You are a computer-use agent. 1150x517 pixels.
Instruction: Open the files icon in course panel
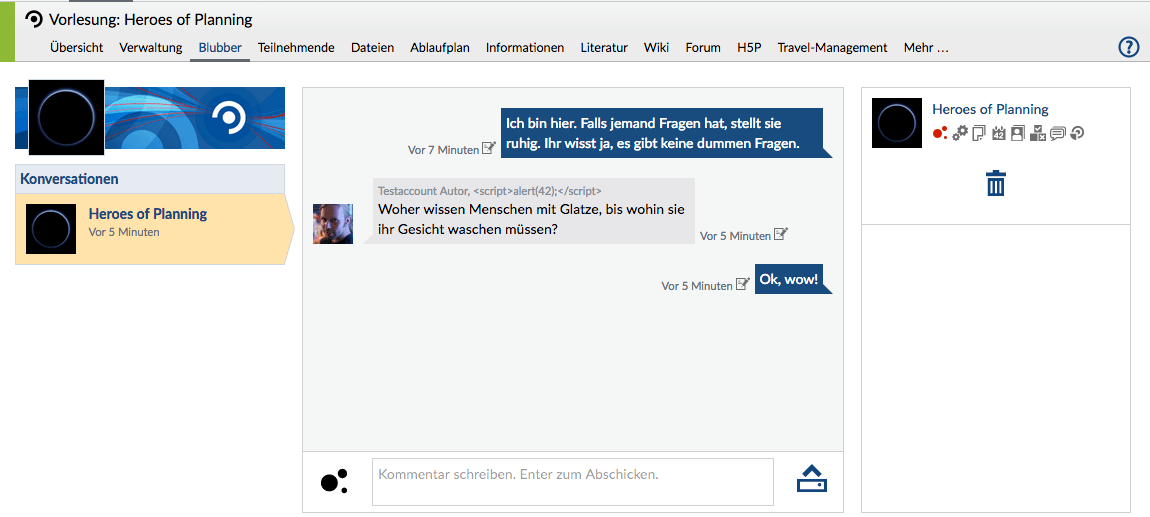[979, 133]
